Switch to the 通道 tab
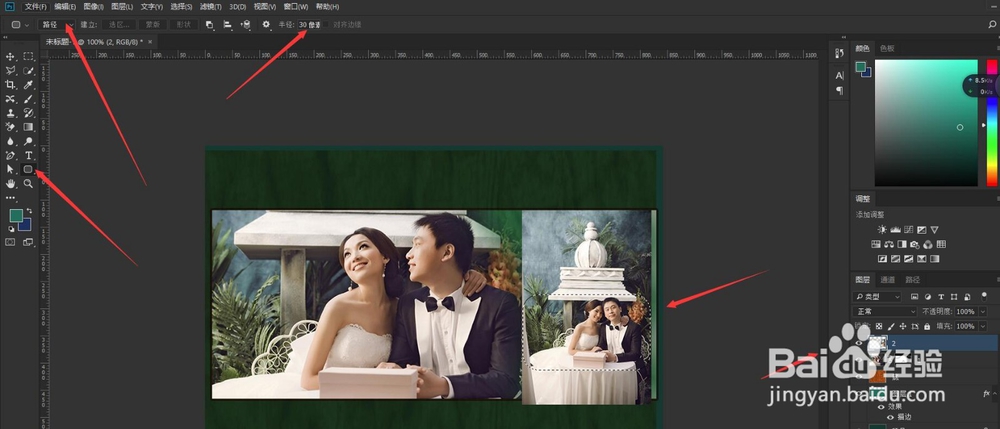This screenshot has height=429, width=1000. (x=887, y=280)
